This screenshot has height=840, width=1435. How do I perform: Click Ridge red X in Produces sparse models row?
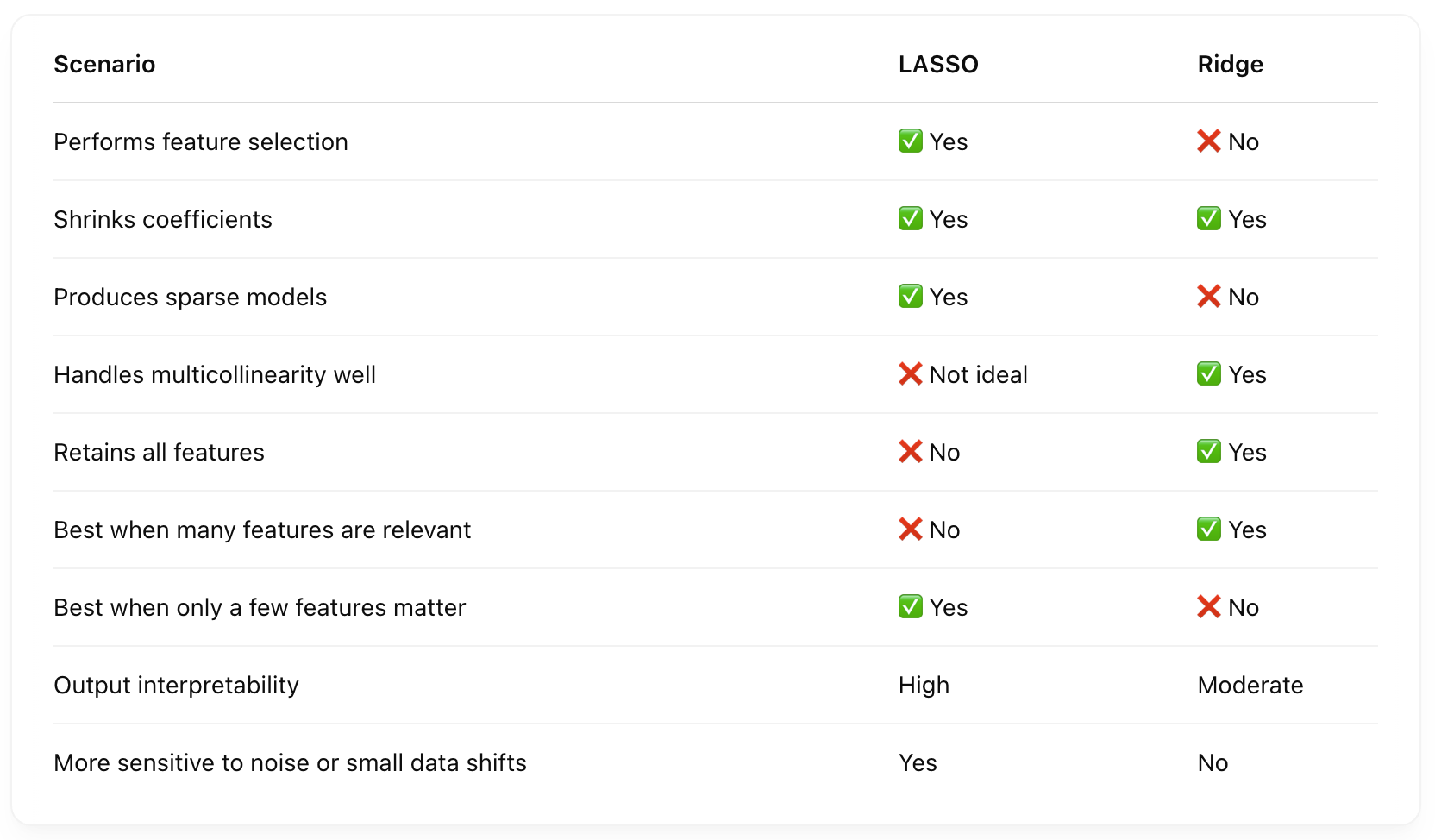tap(1209, 296)
